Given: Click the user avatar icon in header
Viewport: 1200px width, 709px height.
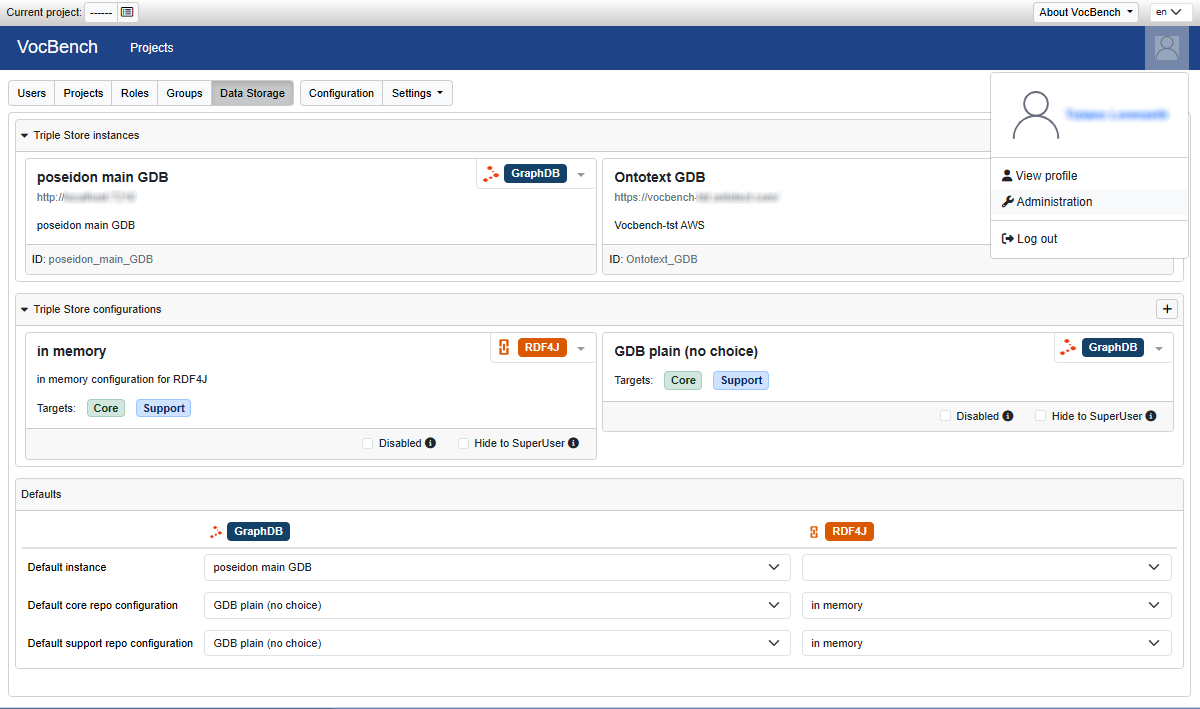Looking at the screenshot, I should pyautogui.click(x=1166, y=47).
